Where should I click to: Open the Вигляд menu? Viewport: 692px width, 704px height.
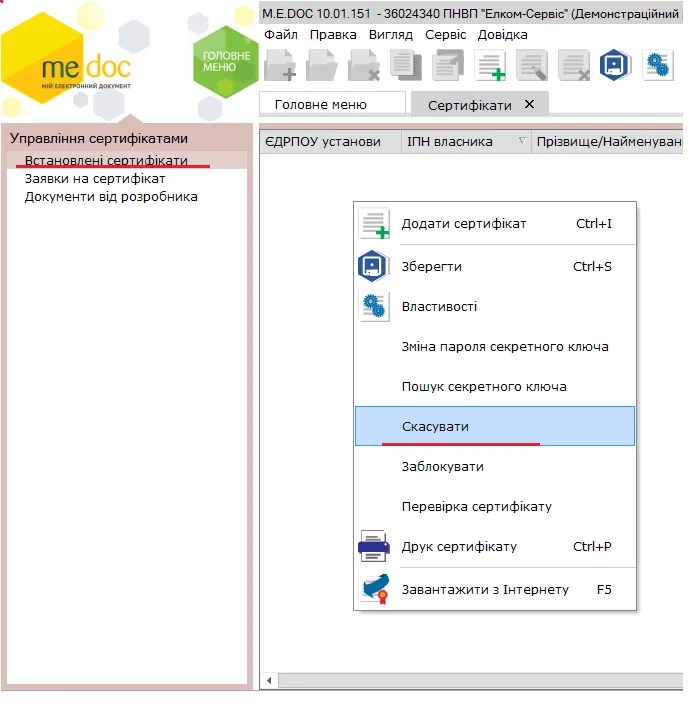(391, 35)
